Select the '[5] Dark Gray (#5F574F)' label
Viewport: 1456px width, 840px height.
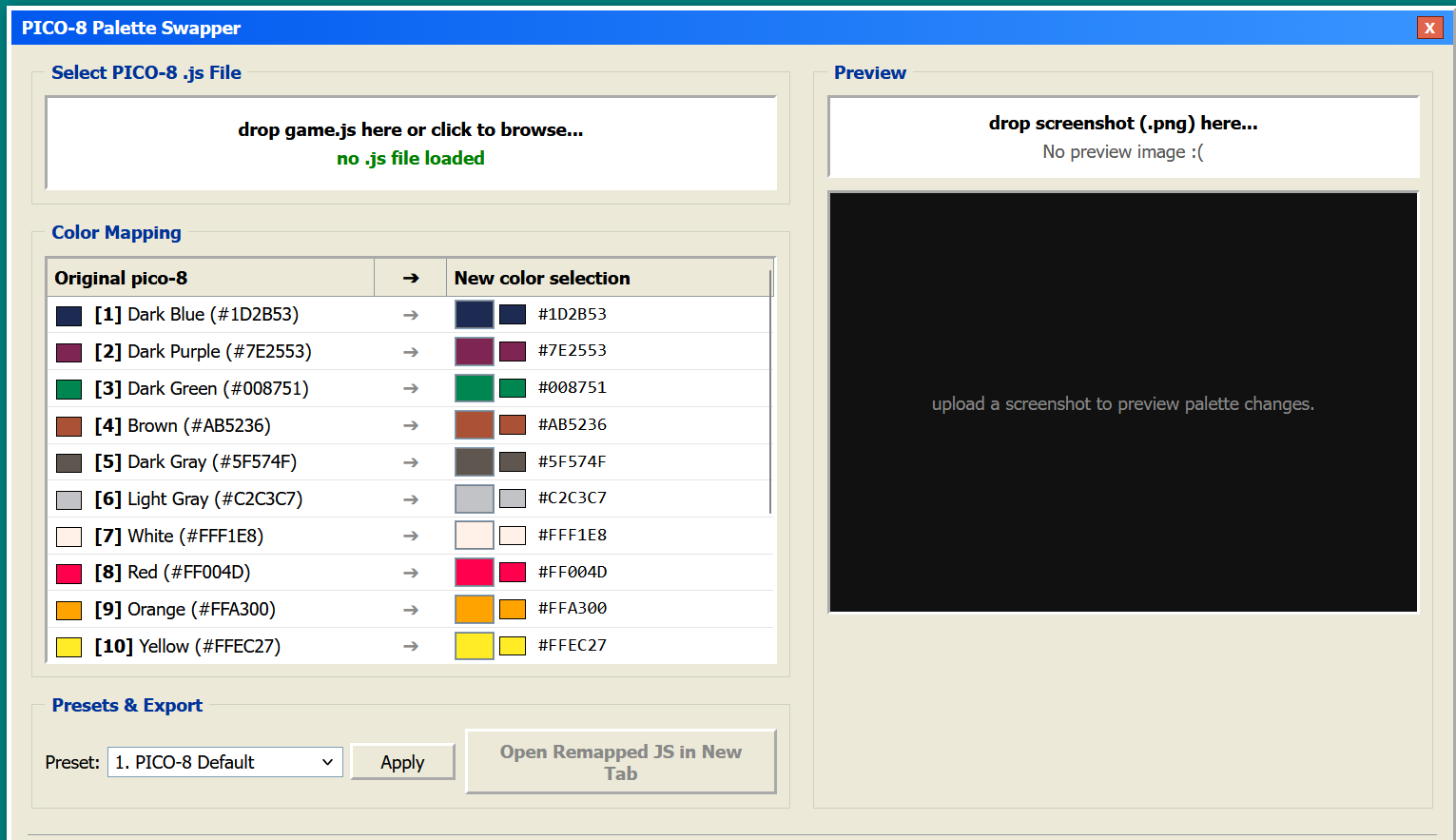[196, 462]
